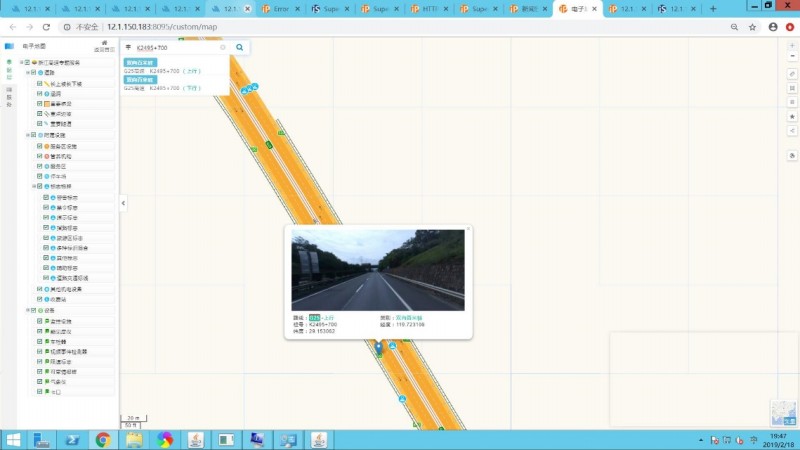Screen dimensions: 800x450
Task: Toggle the 车检器 layer checkbox
Action: 40,341
